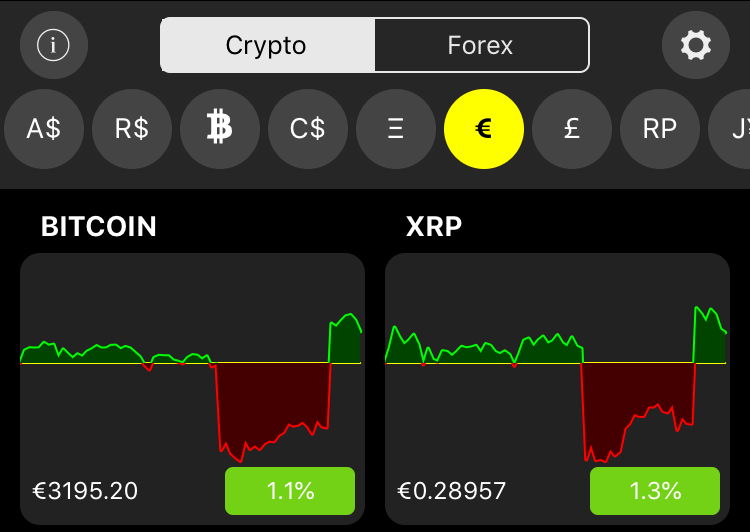The image size is (750, 532).
Task: Select British pound £ currency
Action: point(572,129)
